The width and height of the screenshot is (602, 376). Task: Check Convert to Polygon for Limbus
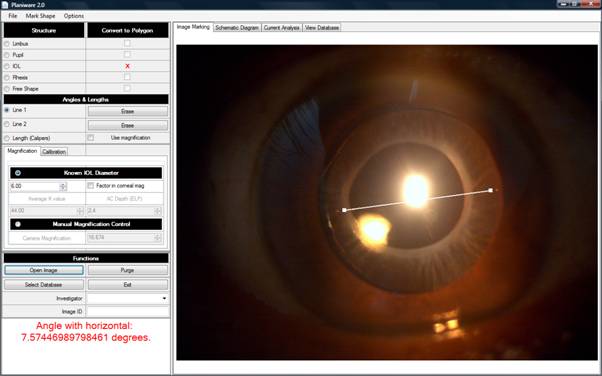tap(127, 43)
